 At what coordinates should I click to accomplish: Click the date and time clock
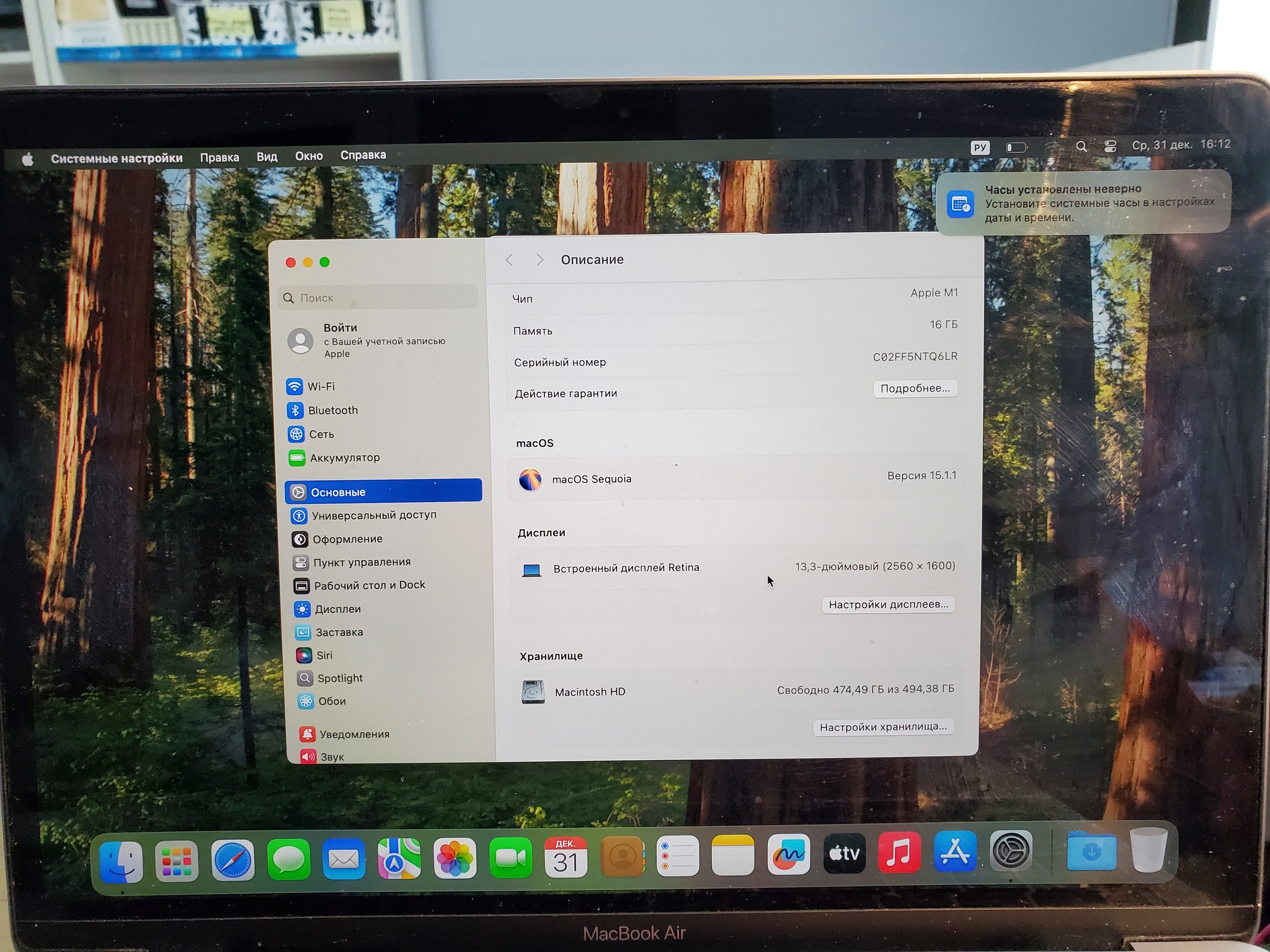[1181, 145]
